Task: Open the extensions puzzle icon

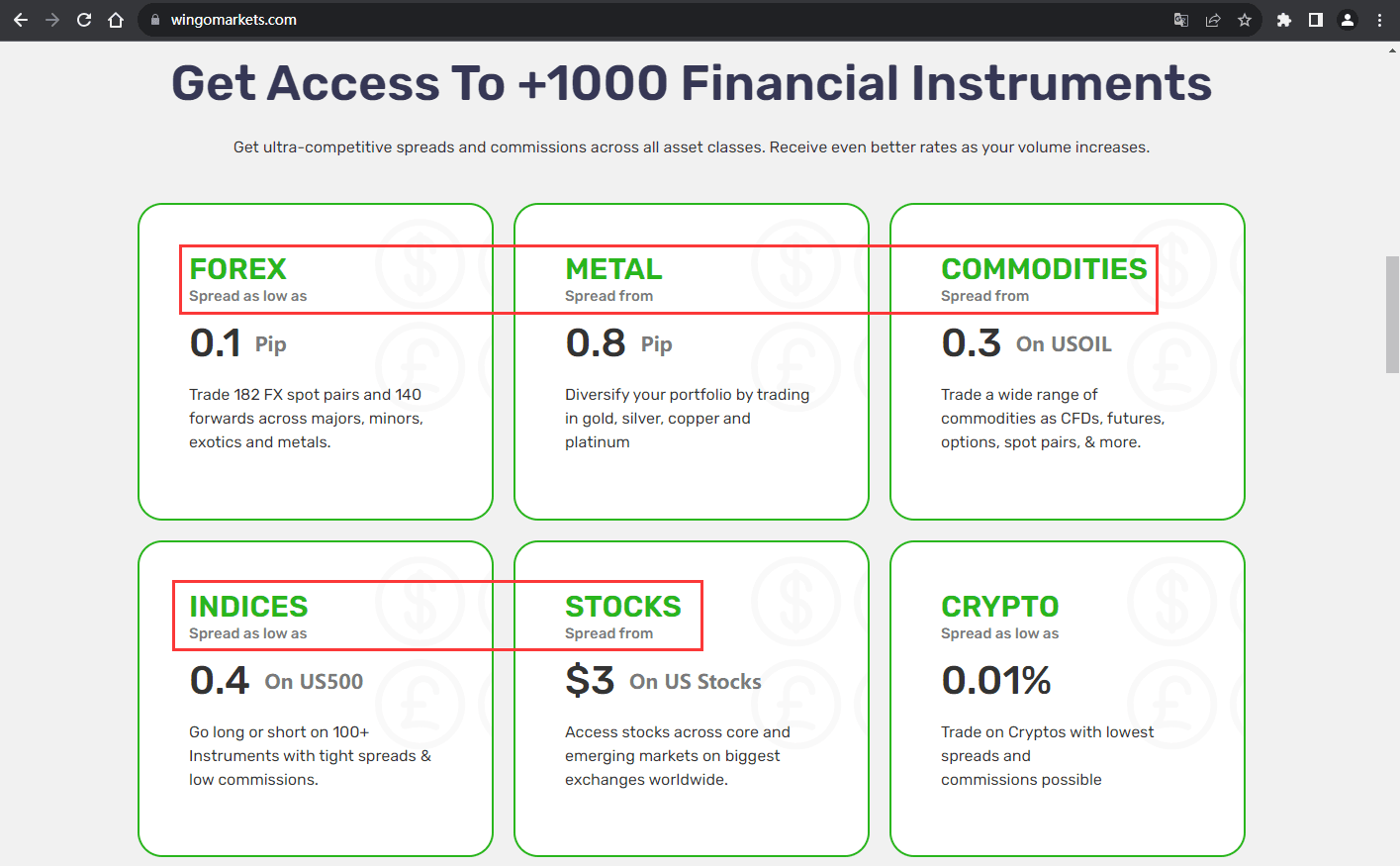Action: coord(1284,20)
